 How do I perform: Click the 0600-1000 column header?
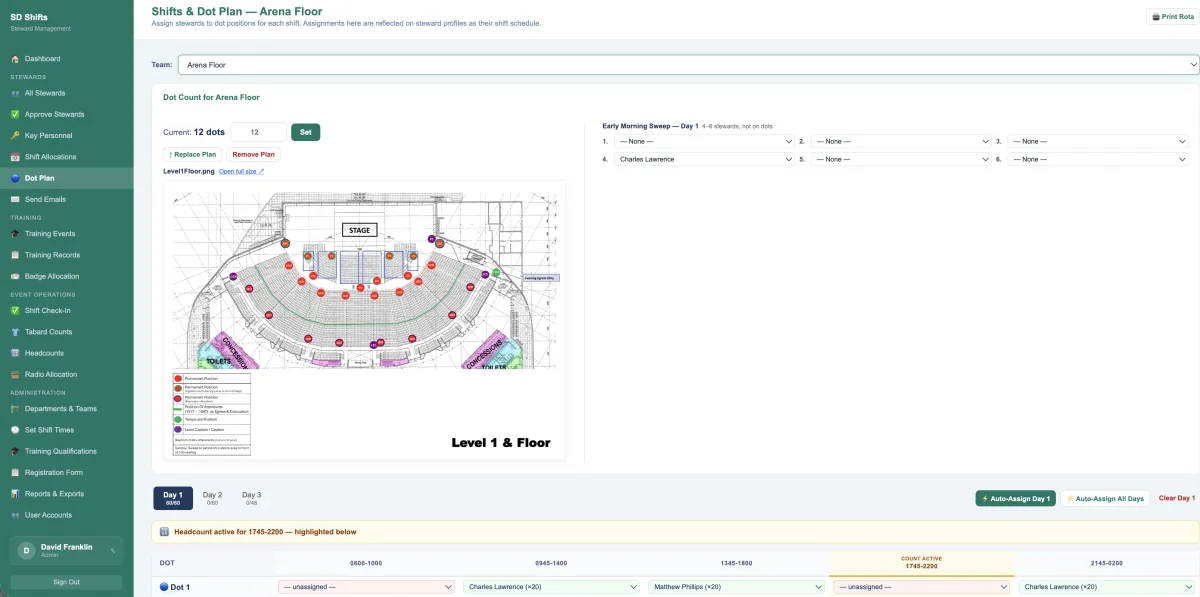[366, 563]
